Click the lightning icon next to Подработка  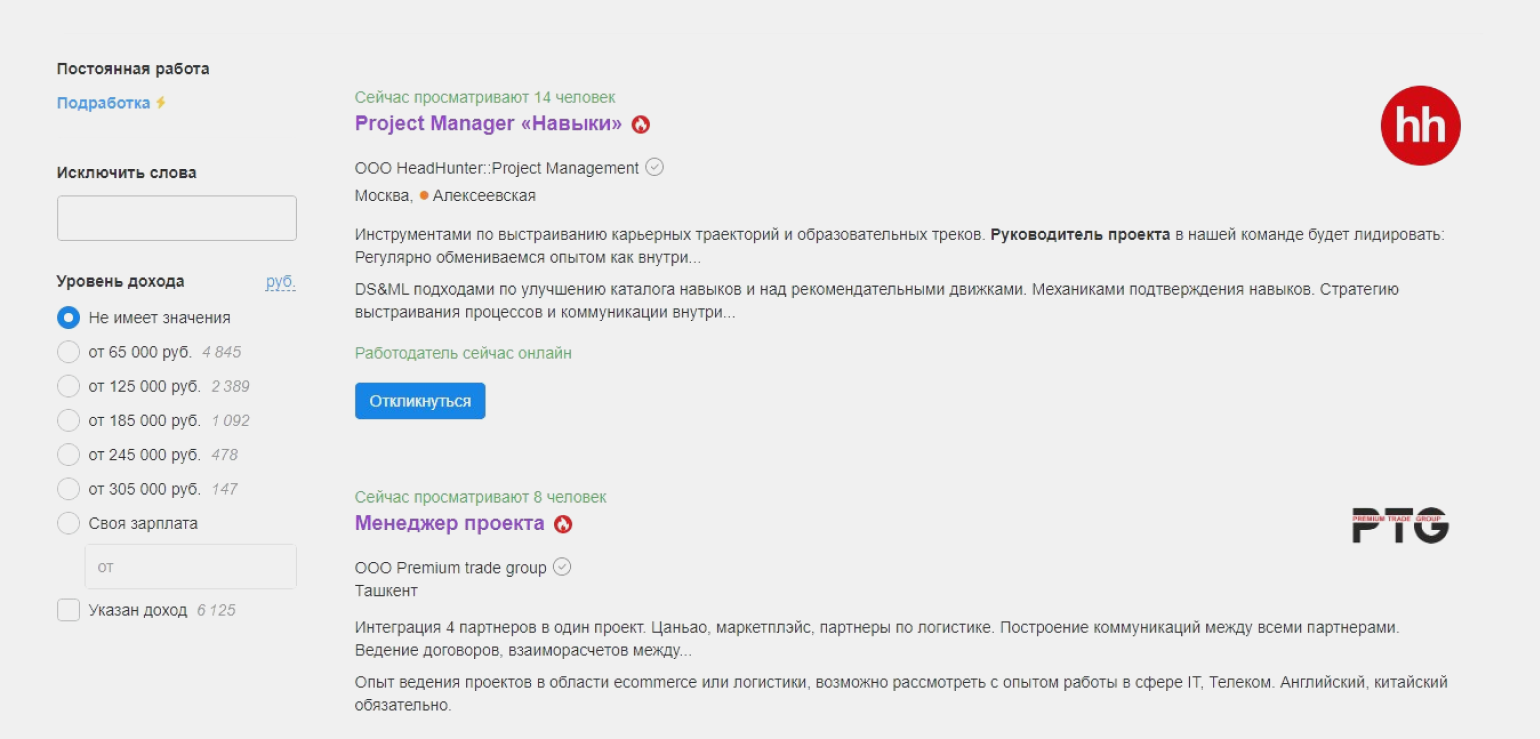pos(161,103)
